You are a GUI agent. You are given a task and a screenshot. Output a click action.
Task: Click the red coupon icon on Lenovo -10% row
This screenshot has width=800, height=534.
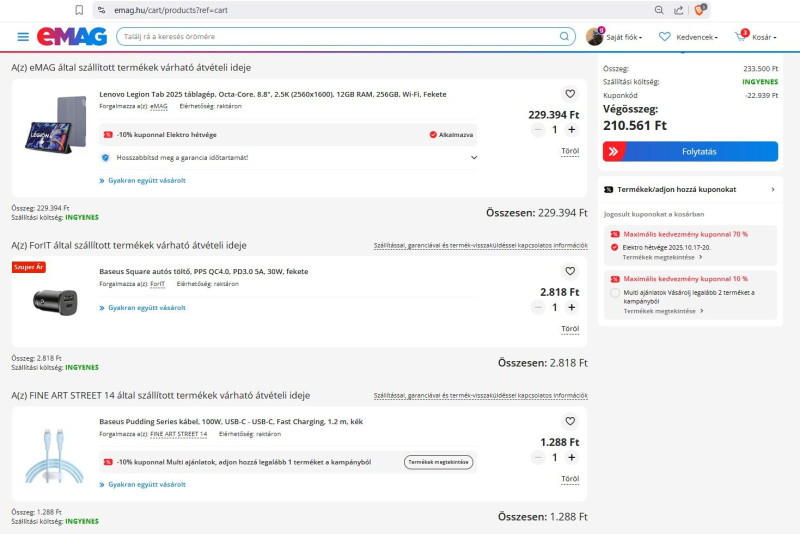click(108, 135)
